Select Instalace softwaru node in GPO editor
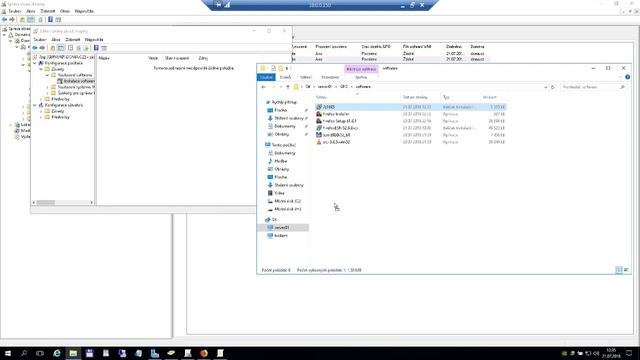 [x=79, y=81]
